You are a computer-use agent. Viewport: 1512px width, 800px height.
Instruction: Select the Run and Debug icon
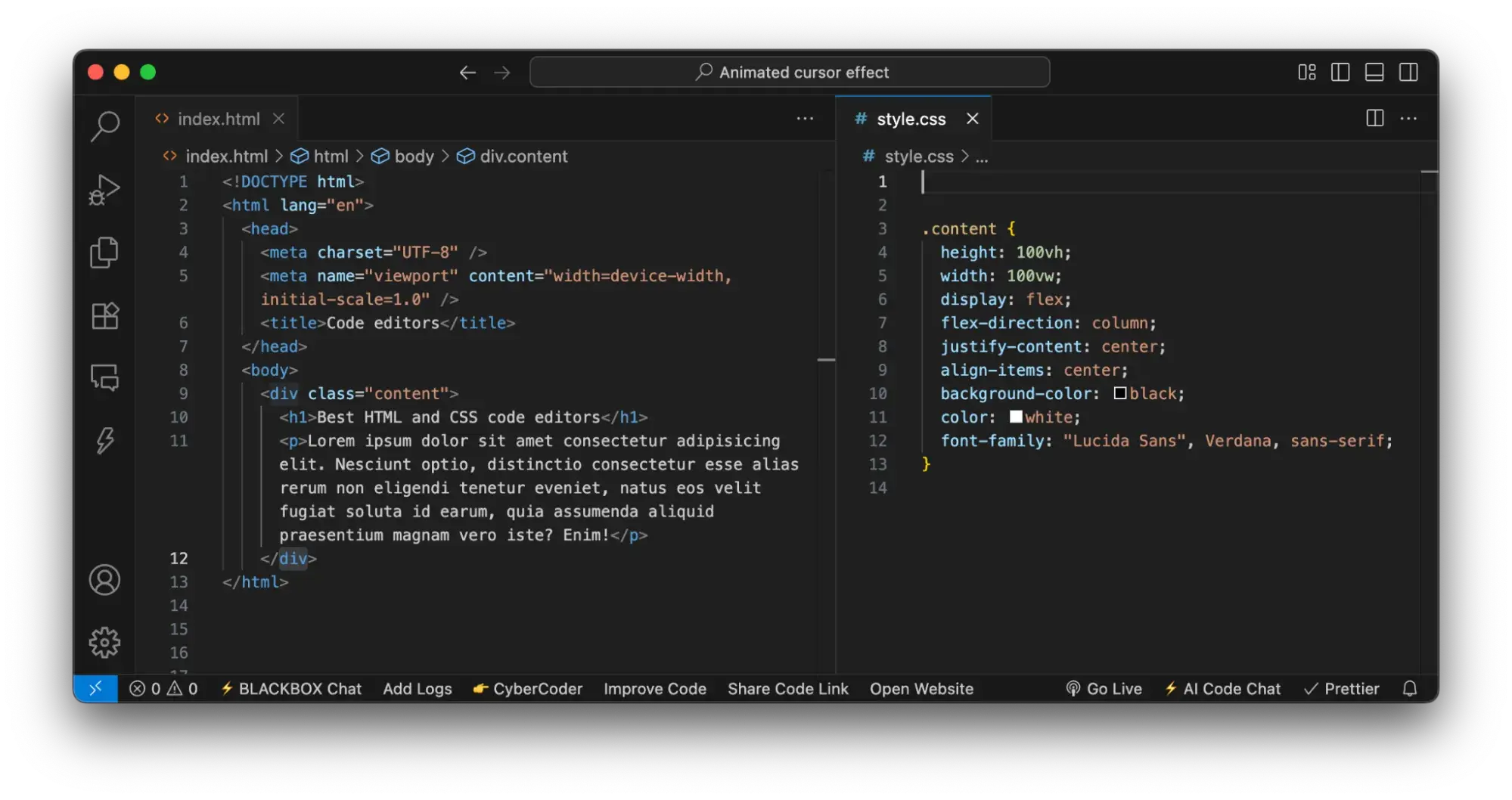click(x=105, y=189)
